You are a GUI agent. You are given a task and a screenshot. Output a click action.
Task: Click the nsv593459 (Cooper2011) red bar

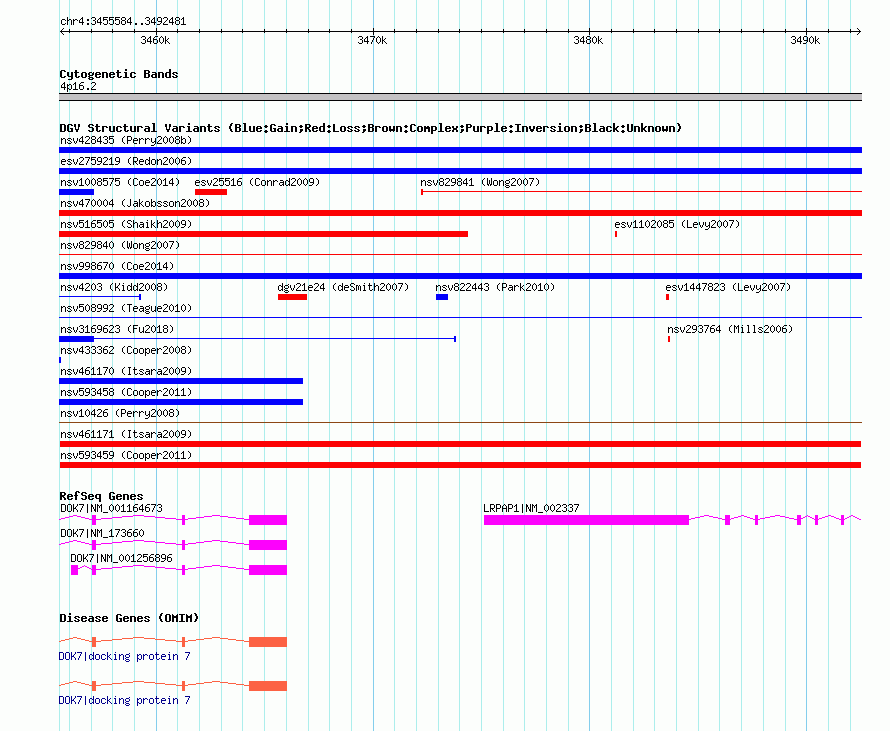click(460, 465)
